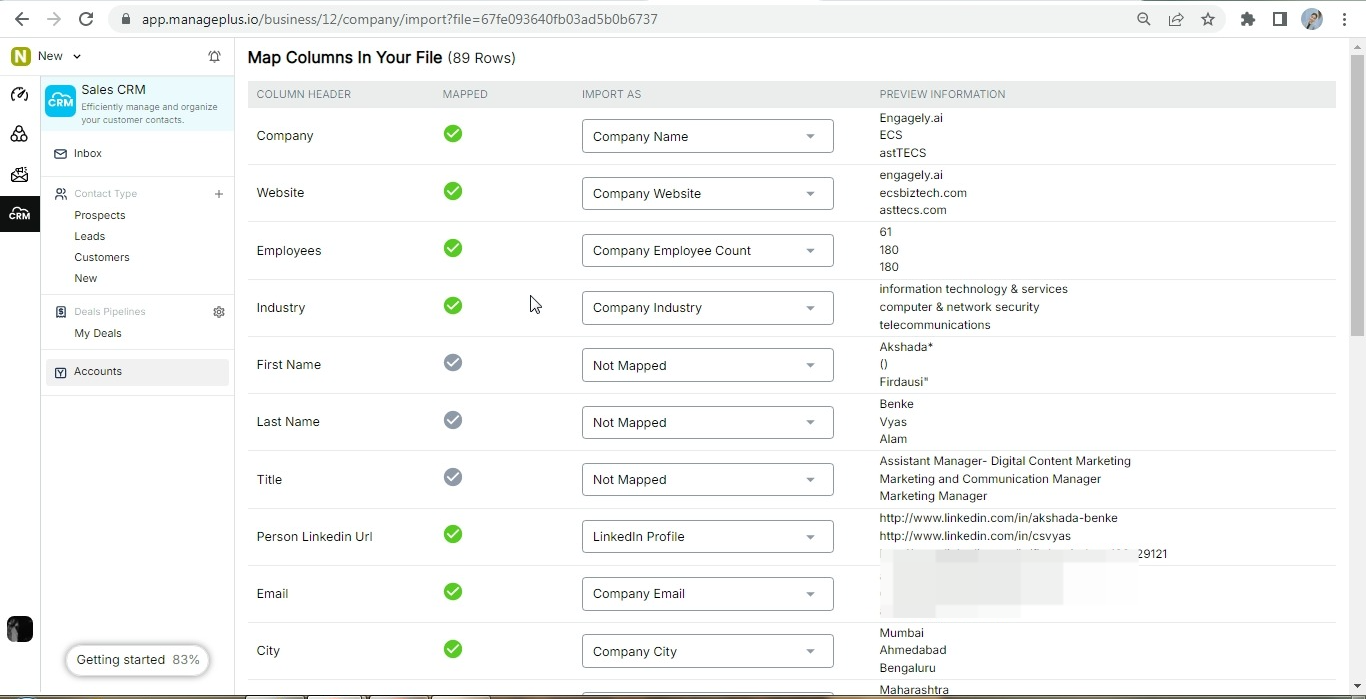Screen dimensions: 1366x699
Task: Click the mapped checkmark for the Email row
Action: pos(453,592)
